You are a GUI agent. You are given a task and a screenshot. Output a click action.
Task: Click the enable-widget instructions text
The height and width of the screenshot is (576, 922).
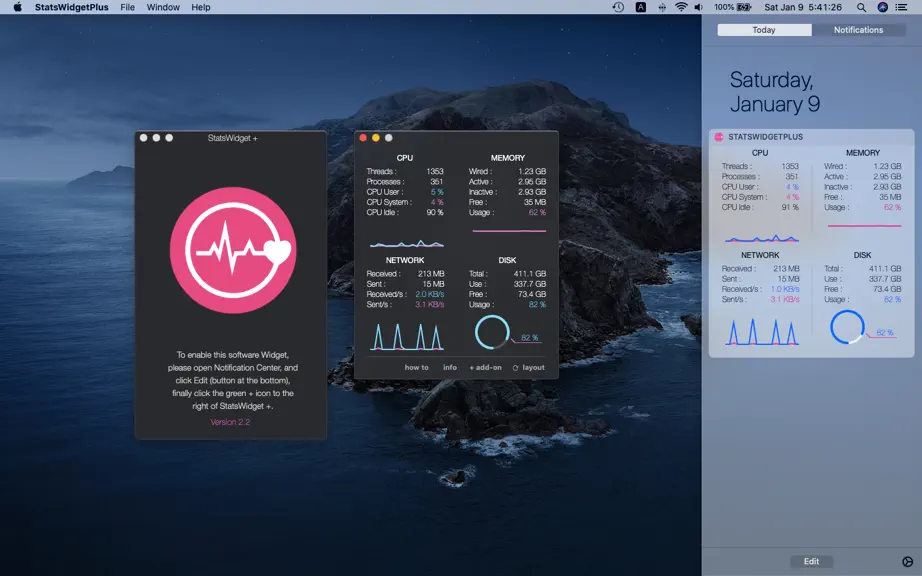point(232,380)
